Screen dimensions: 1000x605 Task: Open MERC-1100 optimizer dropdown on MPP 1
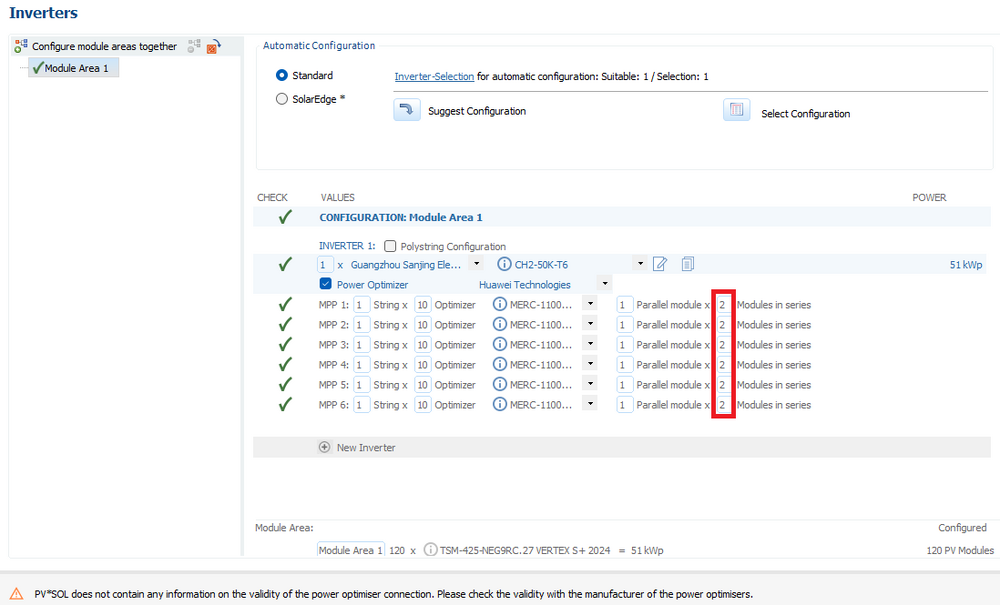coord(591,304)
